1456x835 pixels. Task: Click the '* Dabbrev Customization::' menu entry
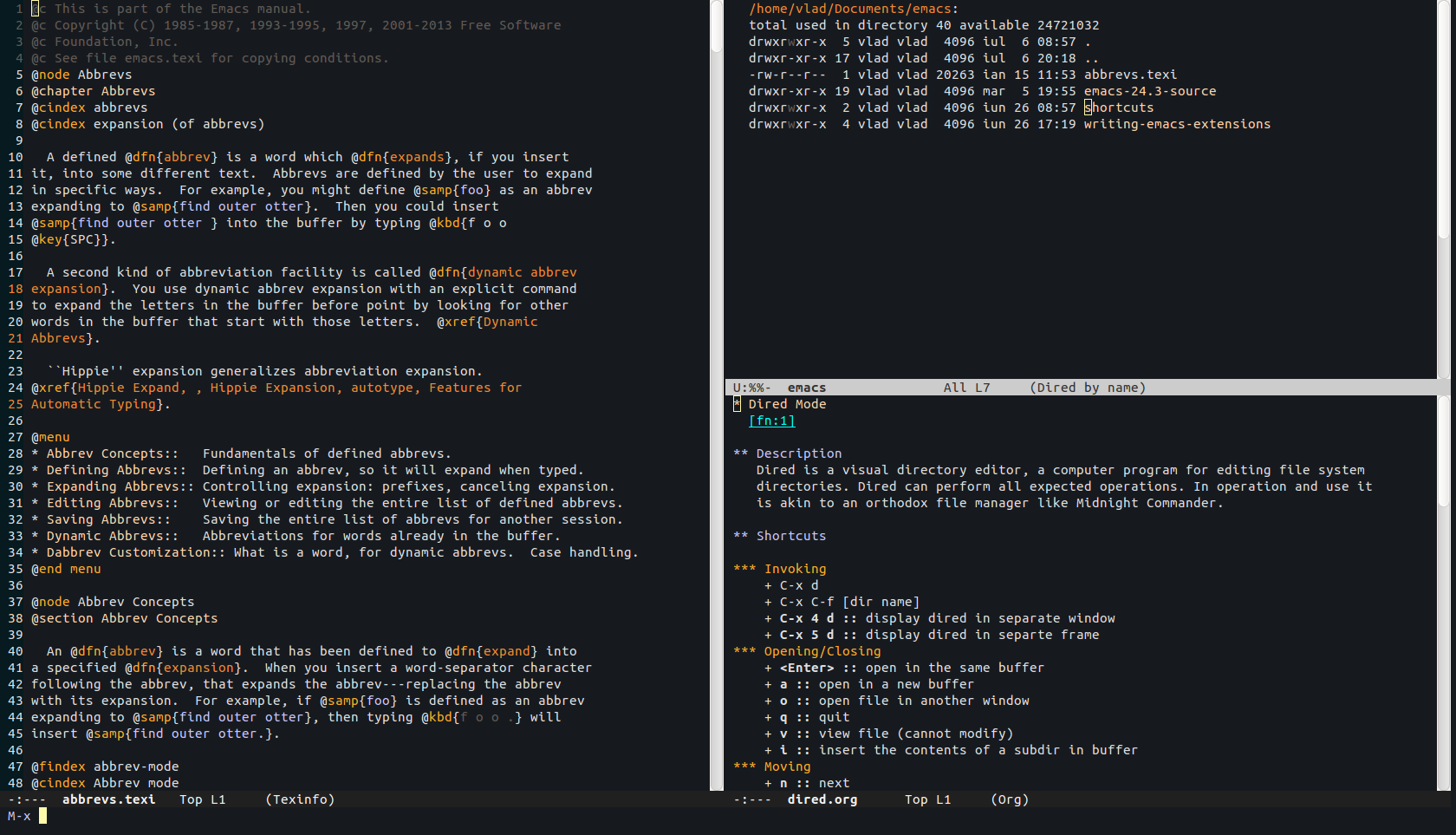[x=128, y=552]
